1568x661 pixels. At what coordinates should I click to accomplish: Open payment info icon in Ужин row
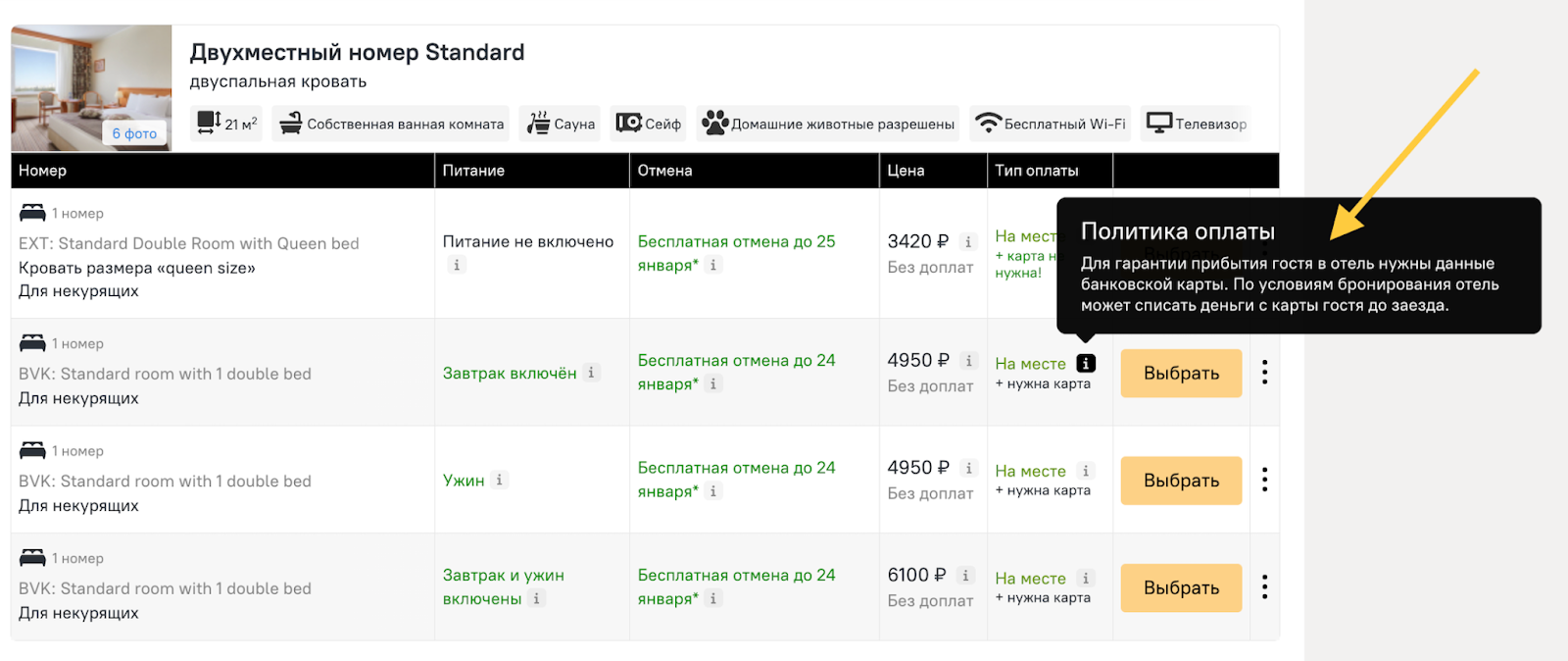(1086, 471)
